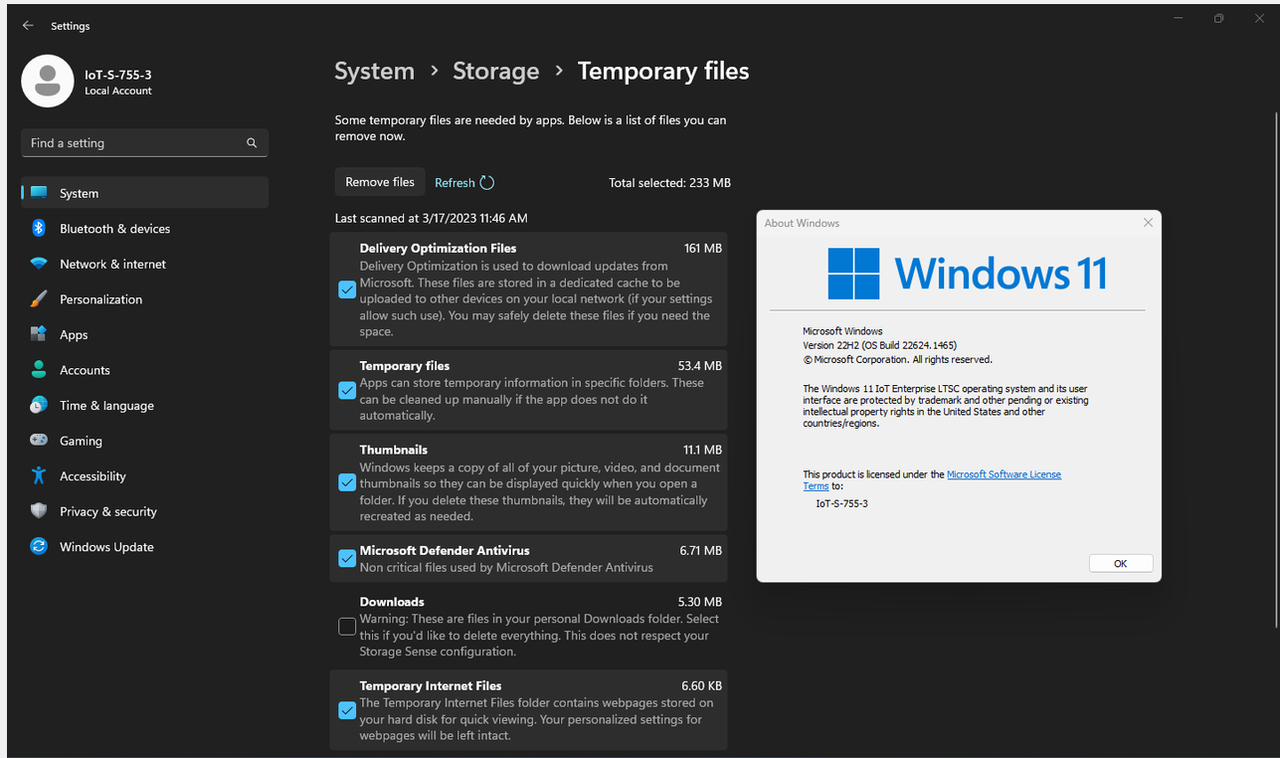Open Network & internet settings

[145, 264]
